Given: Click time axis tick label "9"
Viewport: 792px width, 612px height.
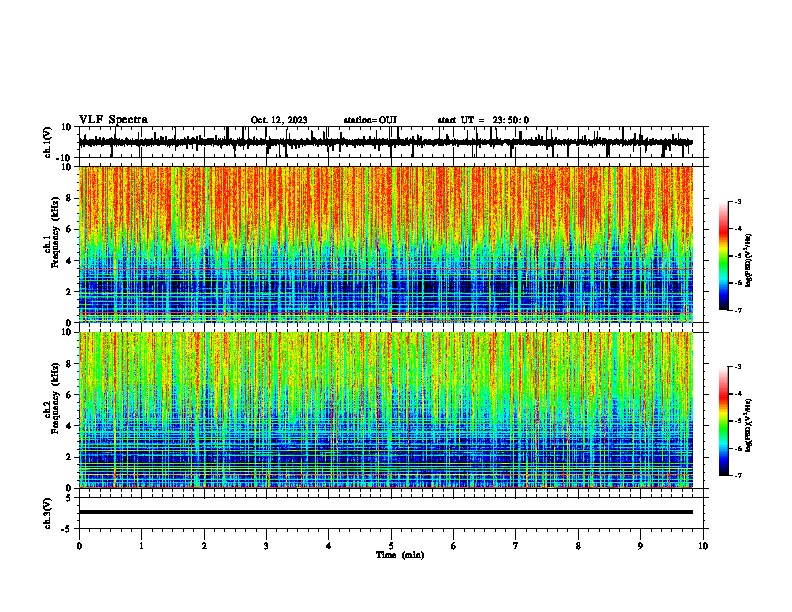Looking at the screenshot, I should tap(640, 546).
